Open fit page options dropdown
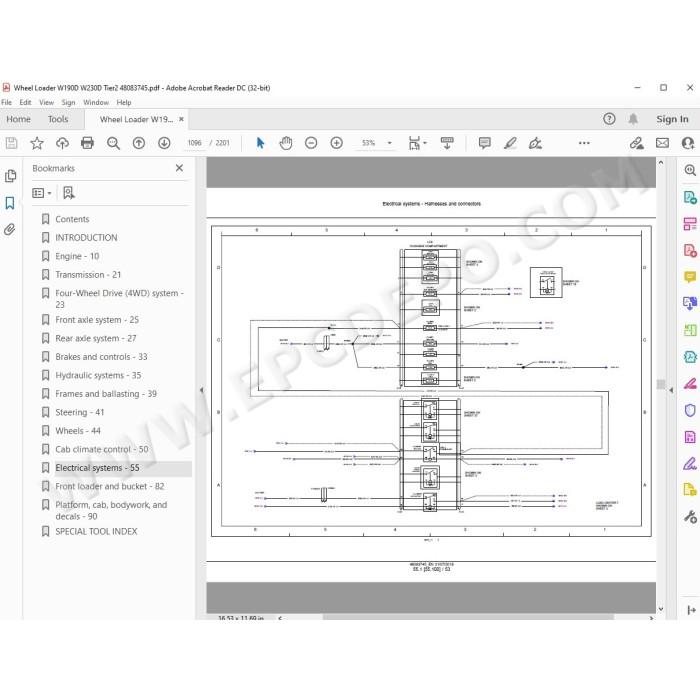The image size is (700, 700). (417, 143)
